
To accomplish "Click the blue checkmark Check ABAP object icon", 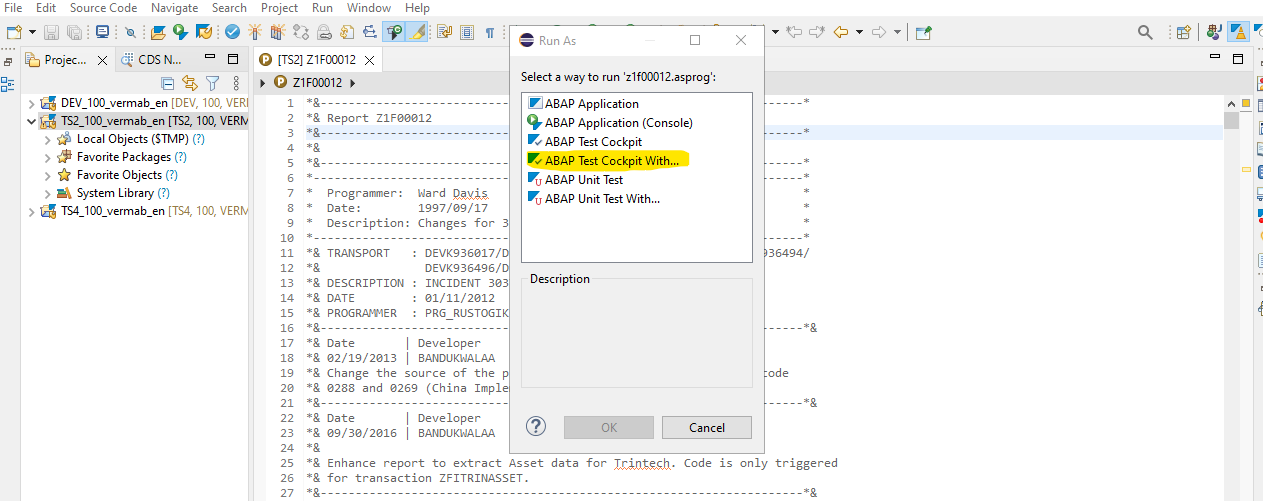I will click(232, 32).
